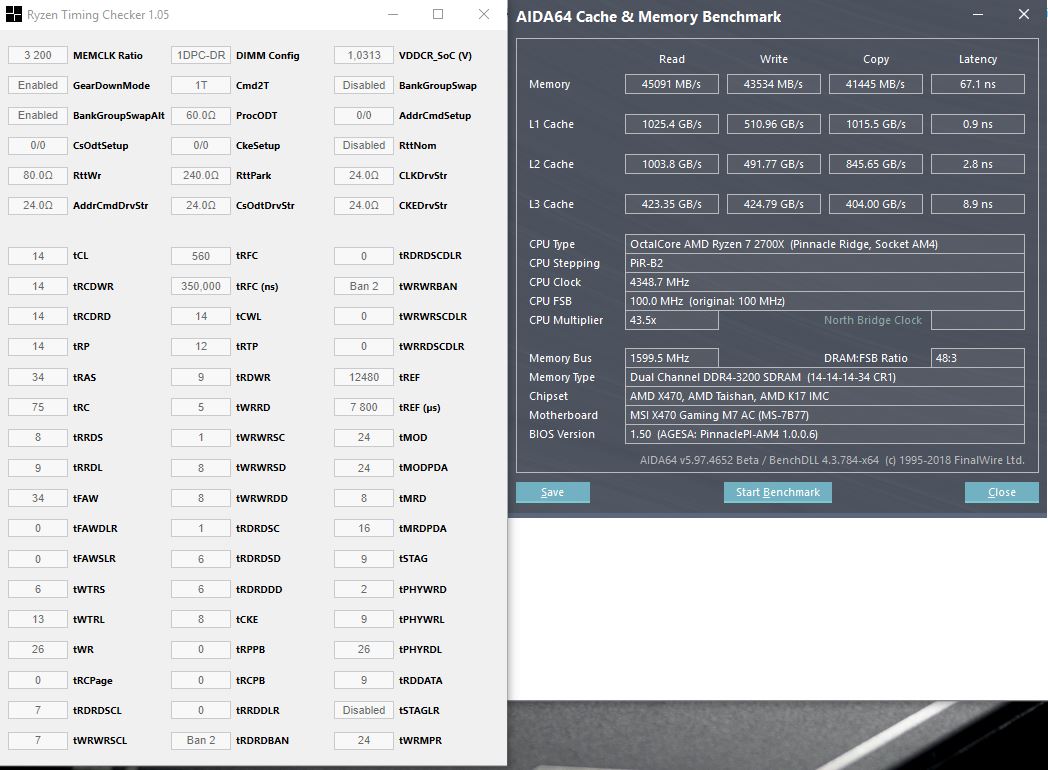Viewport: 1048px width, 770px height.
Task: Click the tWR value 26
Action: pyautogui.click(x=38, y=650)
